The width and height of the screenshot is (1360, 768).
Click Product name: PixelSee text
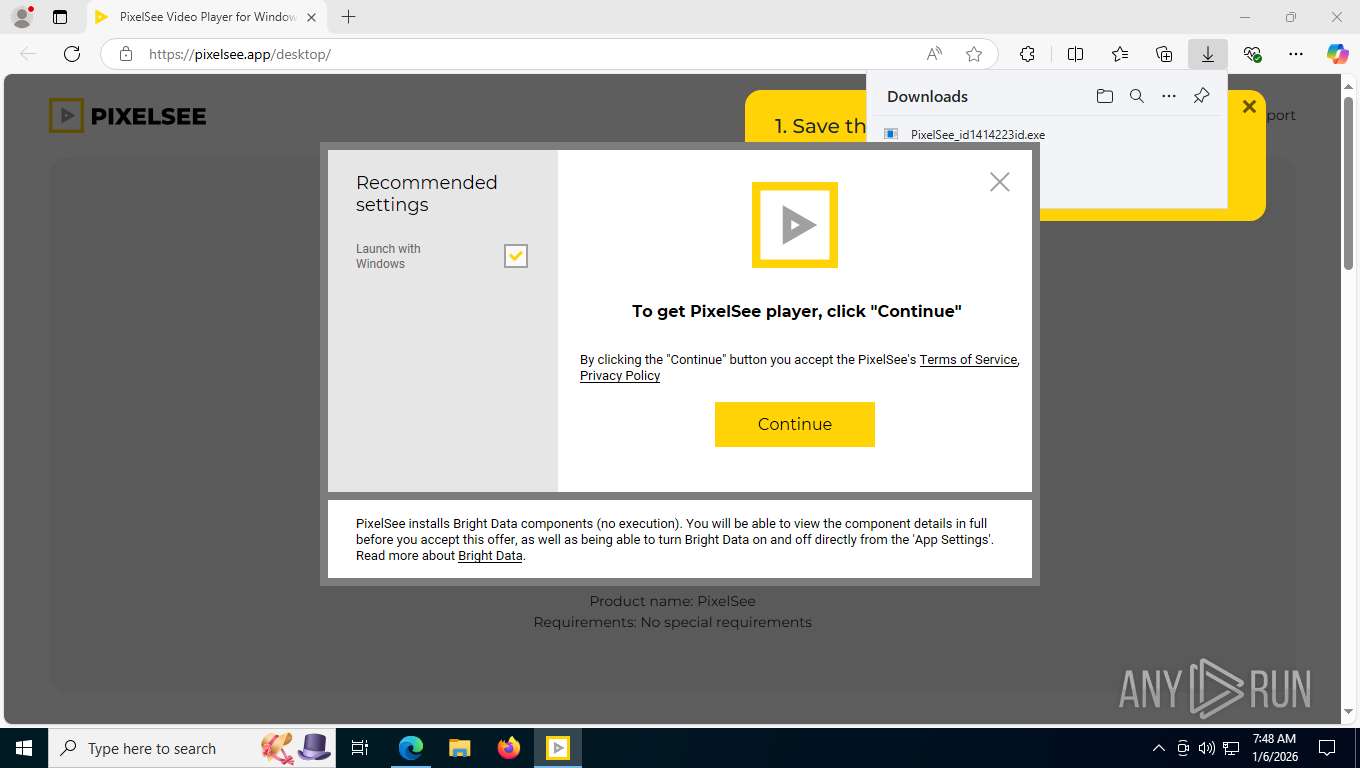click(x=673, y=601)
